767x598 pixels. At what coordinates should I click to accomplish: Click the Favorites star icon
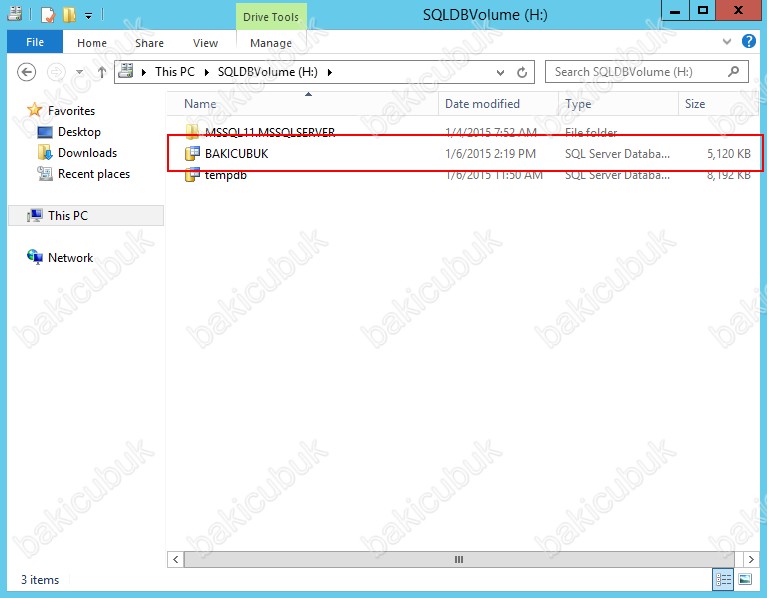[x=34, y=110]
